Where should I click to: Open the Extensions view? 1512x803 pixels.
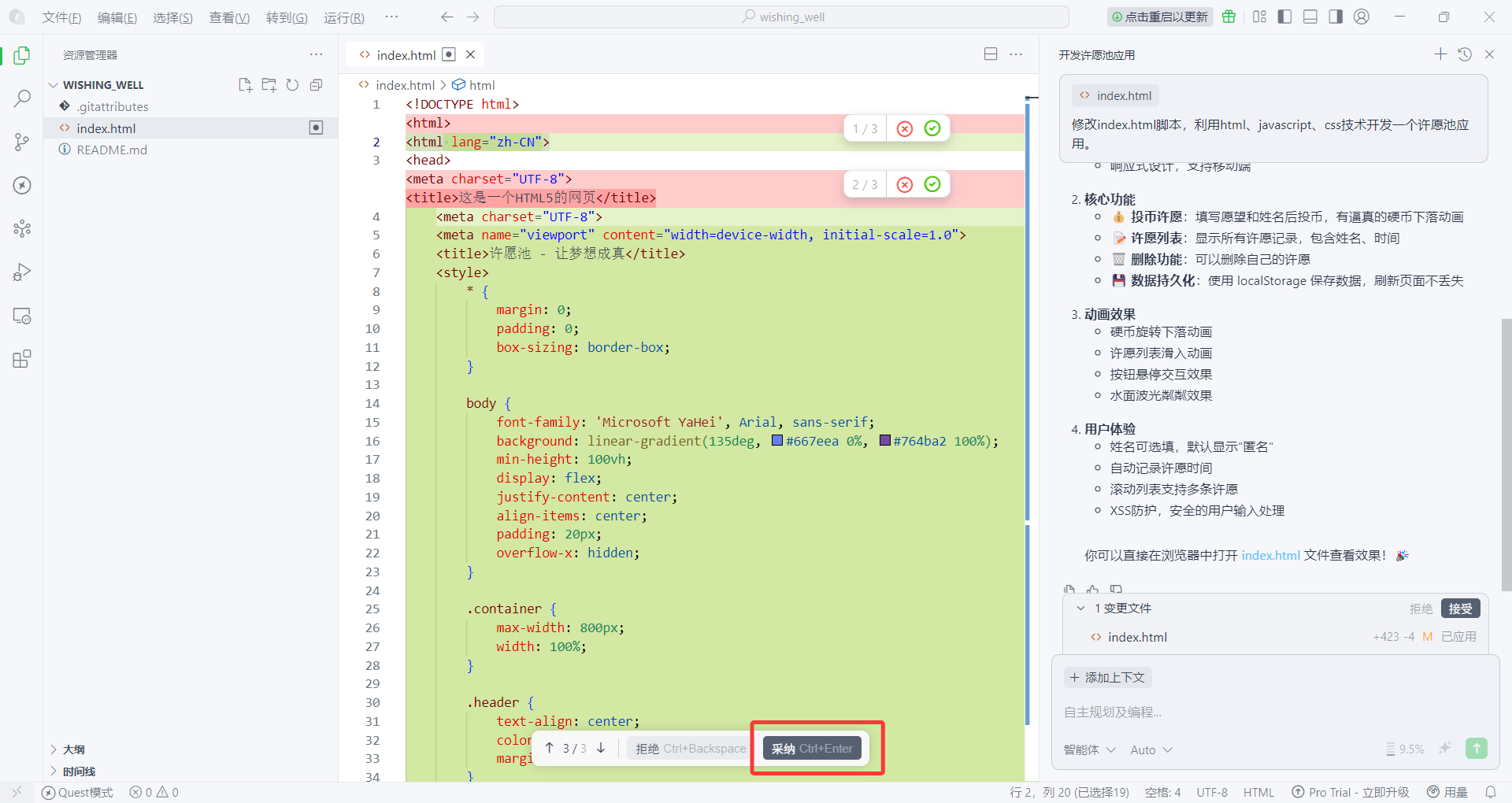tap(22, 359)
